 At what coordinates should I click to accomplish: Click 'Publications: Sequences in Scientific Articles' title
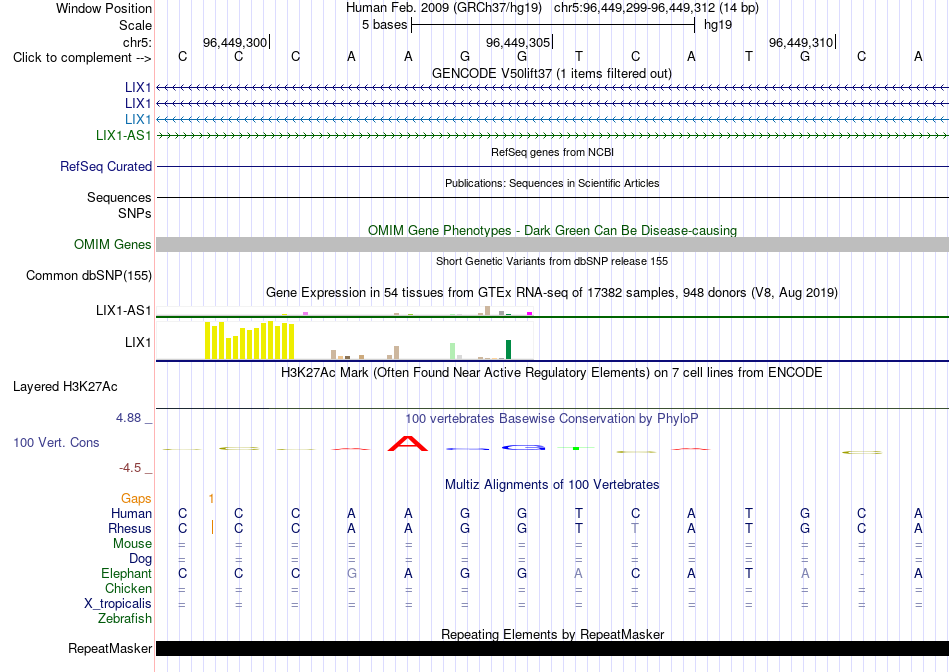552,183
